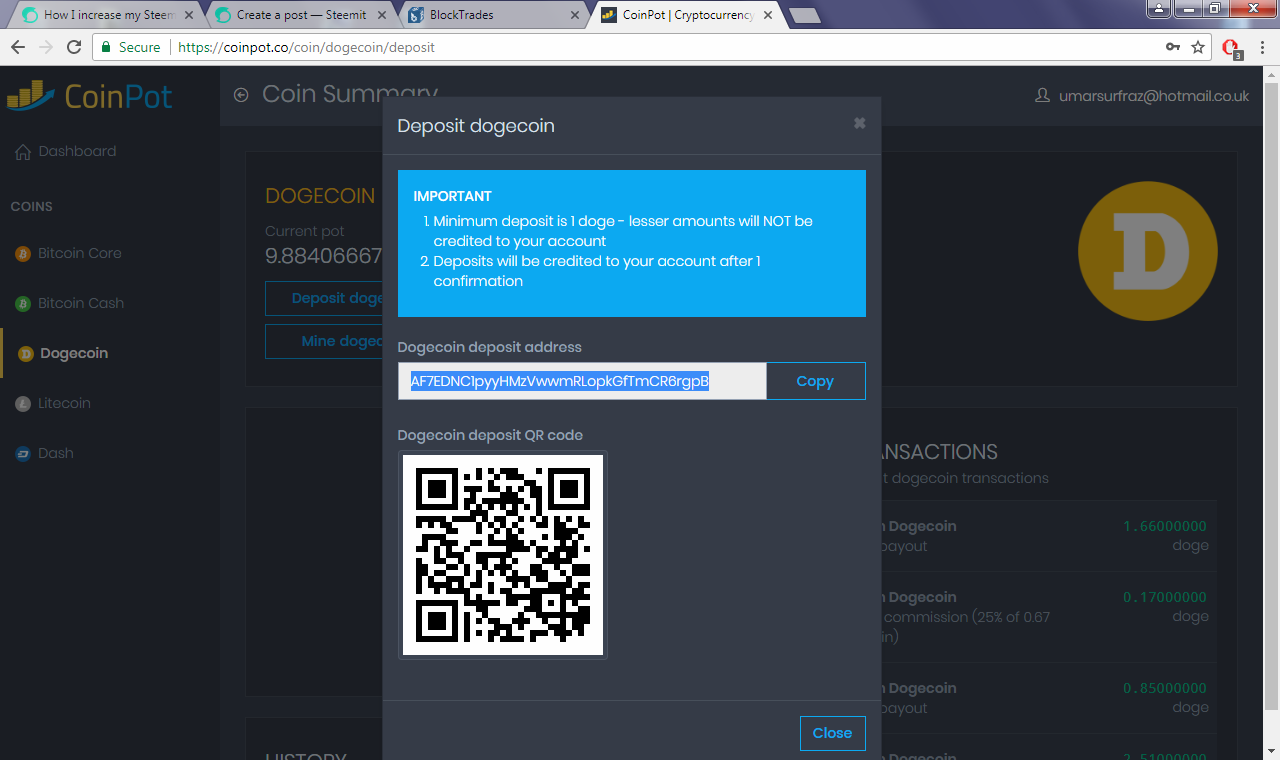
Task: Click the Dashboard home icon
Action: 22,152
